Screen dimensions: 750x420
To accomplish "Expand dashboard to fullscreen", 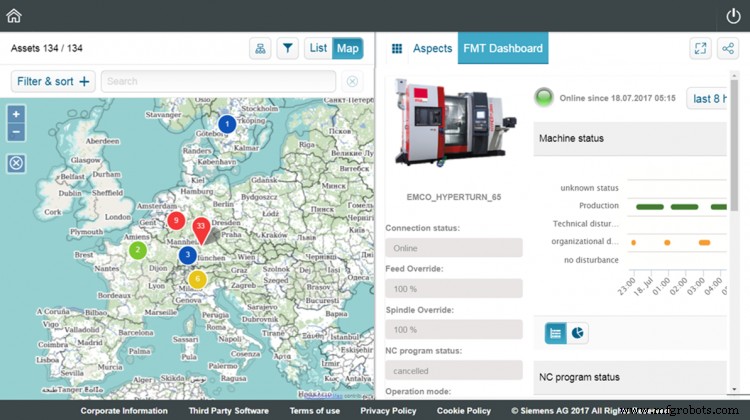I will (x=700, y=48).
